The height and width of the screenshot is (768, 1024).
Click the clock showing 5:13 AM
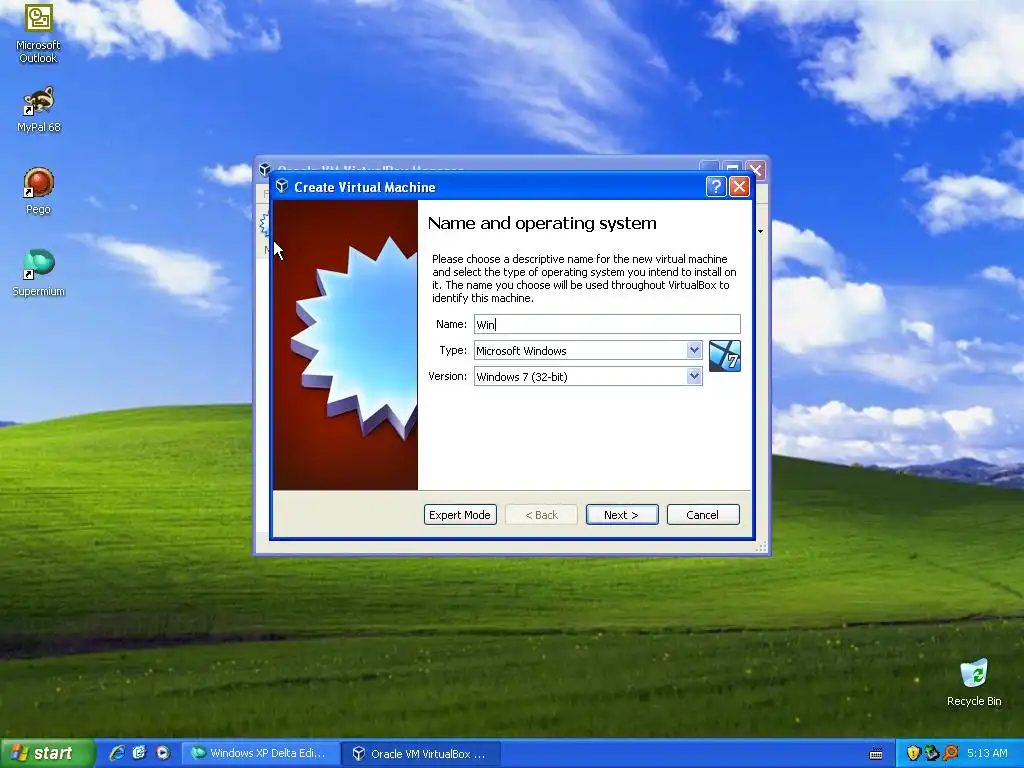pyautogui.click(x=987, y=753)
